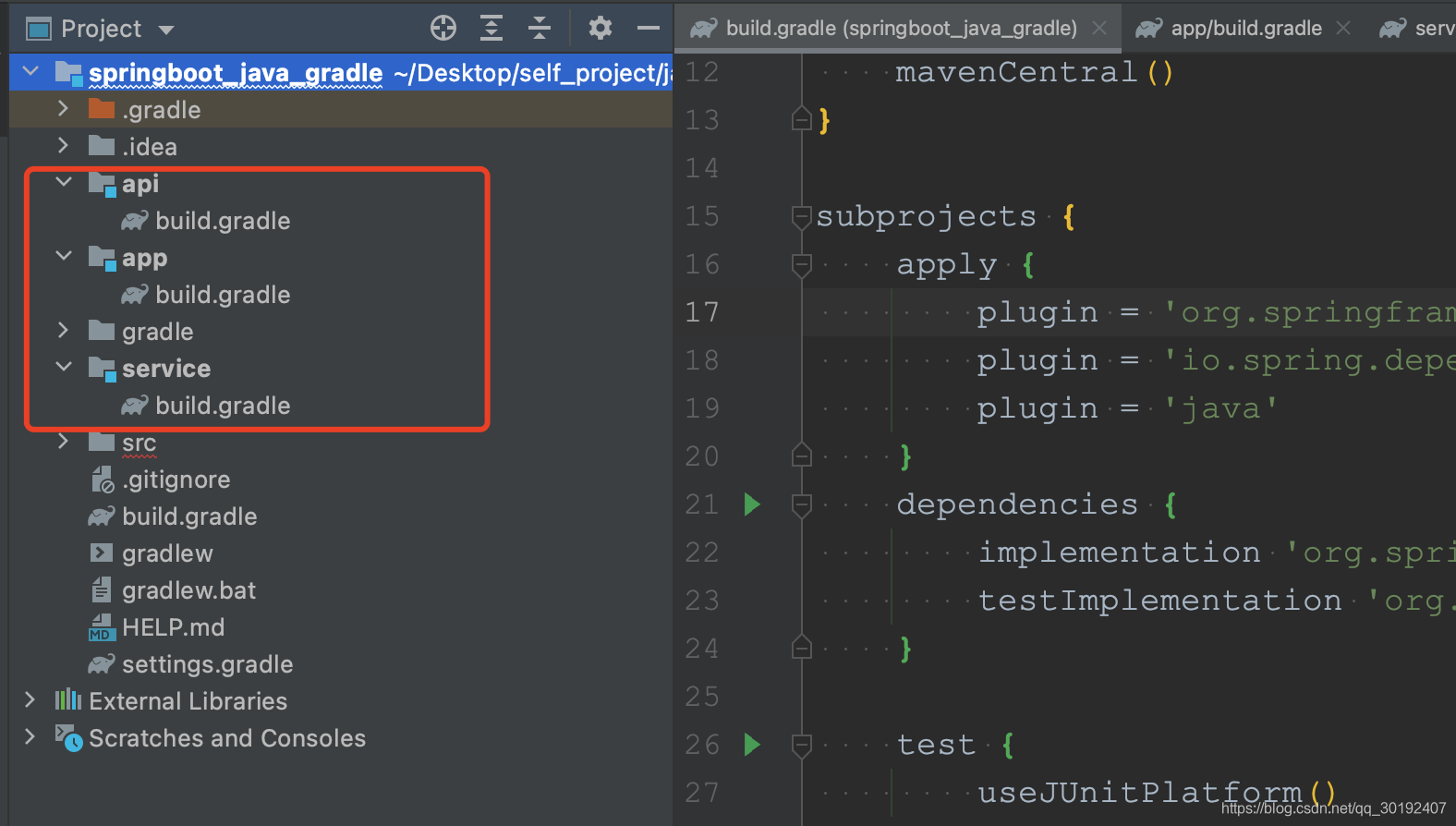Click the External Libraries icon

(68, 700)
